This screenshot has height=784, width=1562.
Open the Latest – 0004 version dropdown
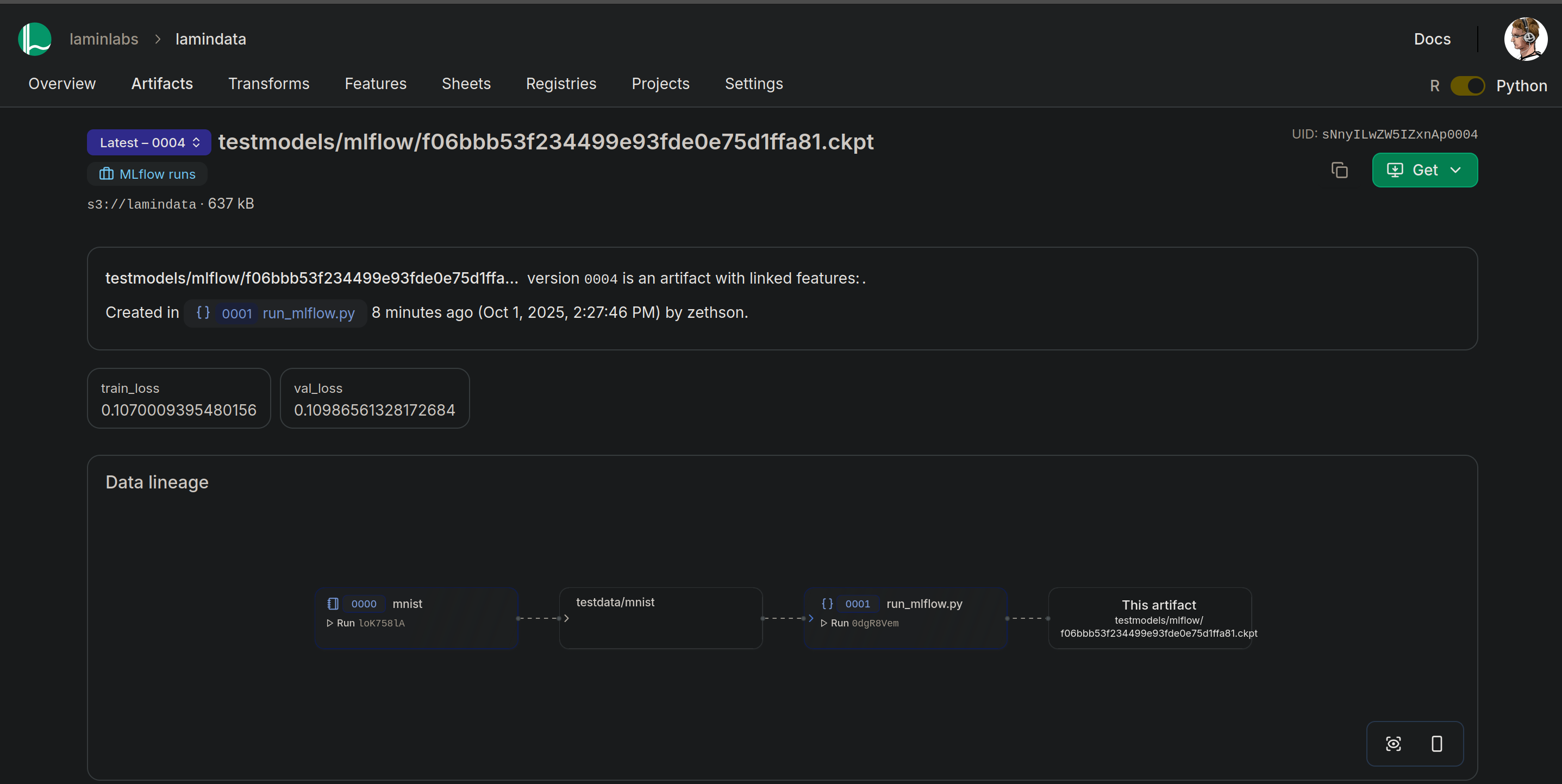(x=149, y=142)
